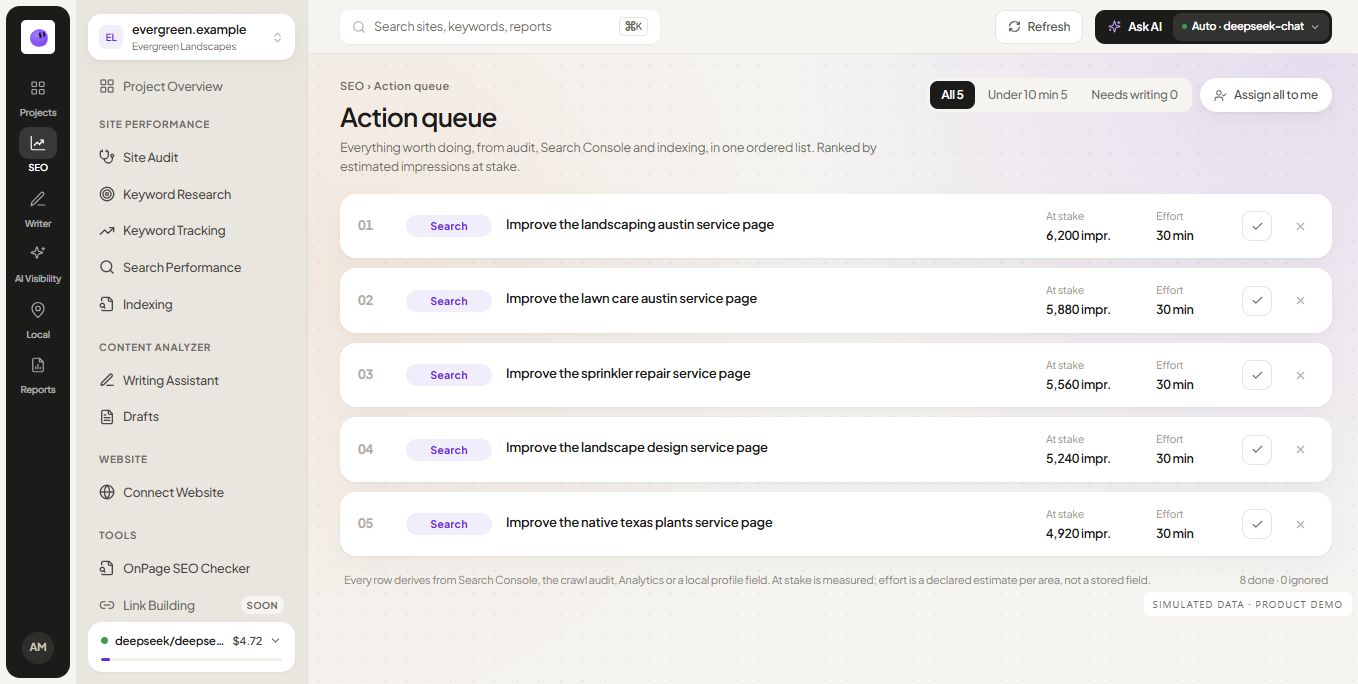Select Needs writing 0 tab
The height and width of the screenshot is (684, 1358).
[1134, 95]
